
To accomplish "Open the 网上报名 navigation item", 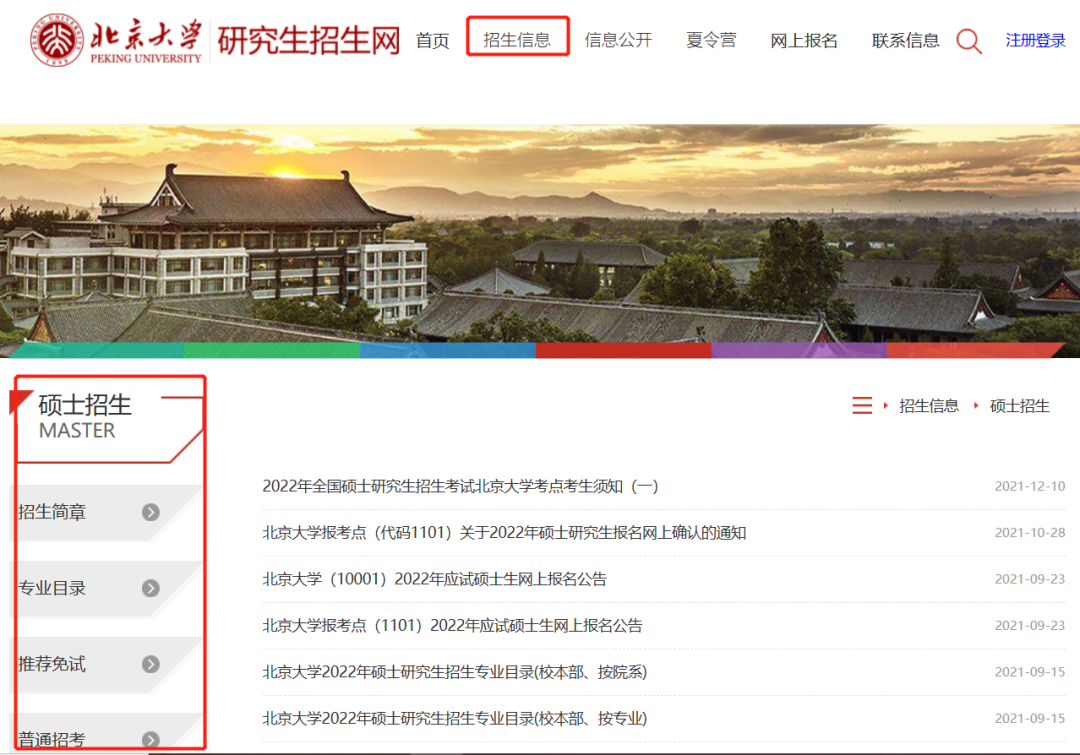I will point(804,41).
